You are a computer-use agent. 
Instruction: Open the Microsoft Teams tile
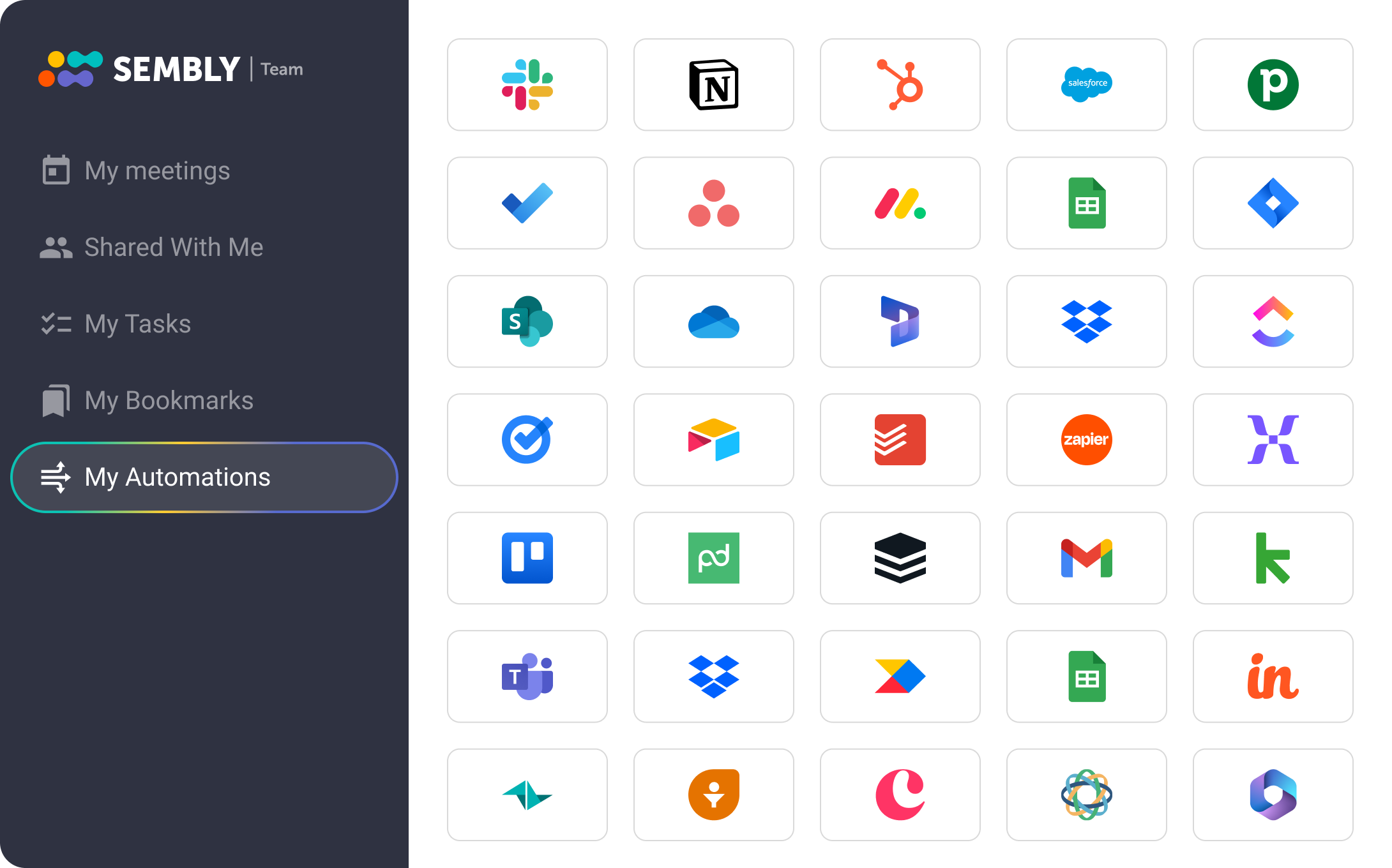pos(527,677)
